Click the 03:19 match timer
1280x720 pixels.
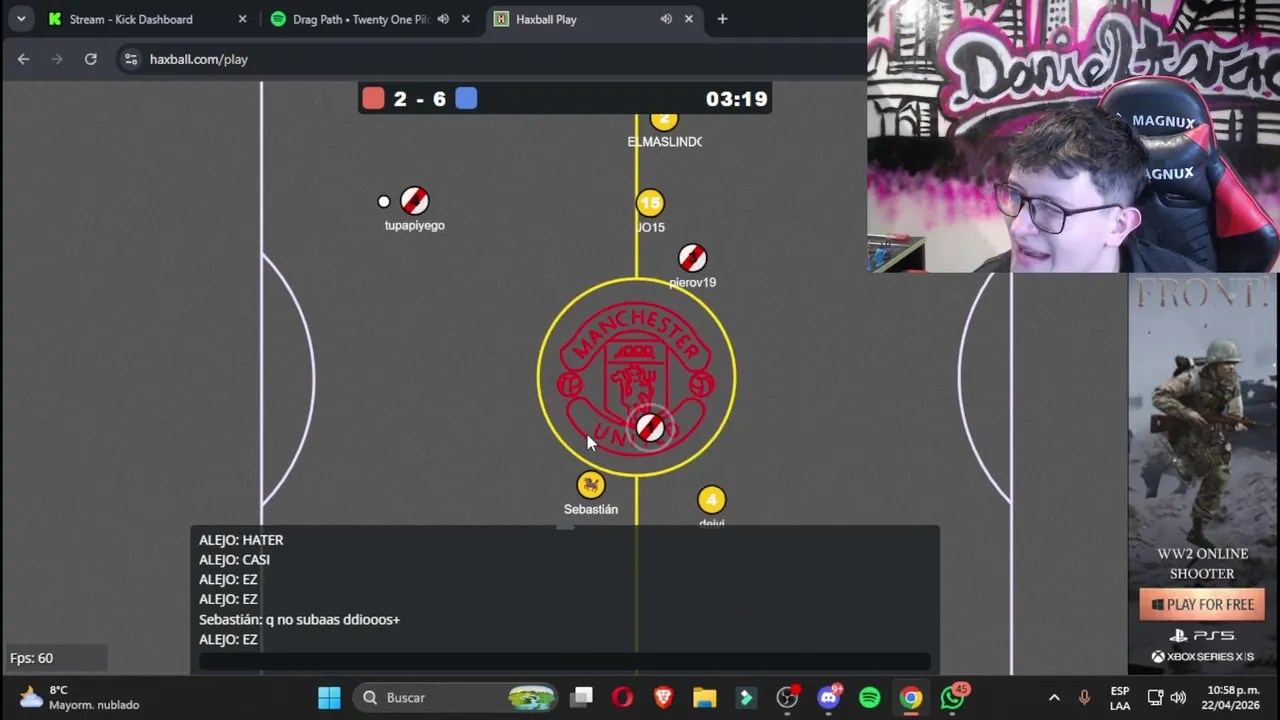tap(736, 99)
